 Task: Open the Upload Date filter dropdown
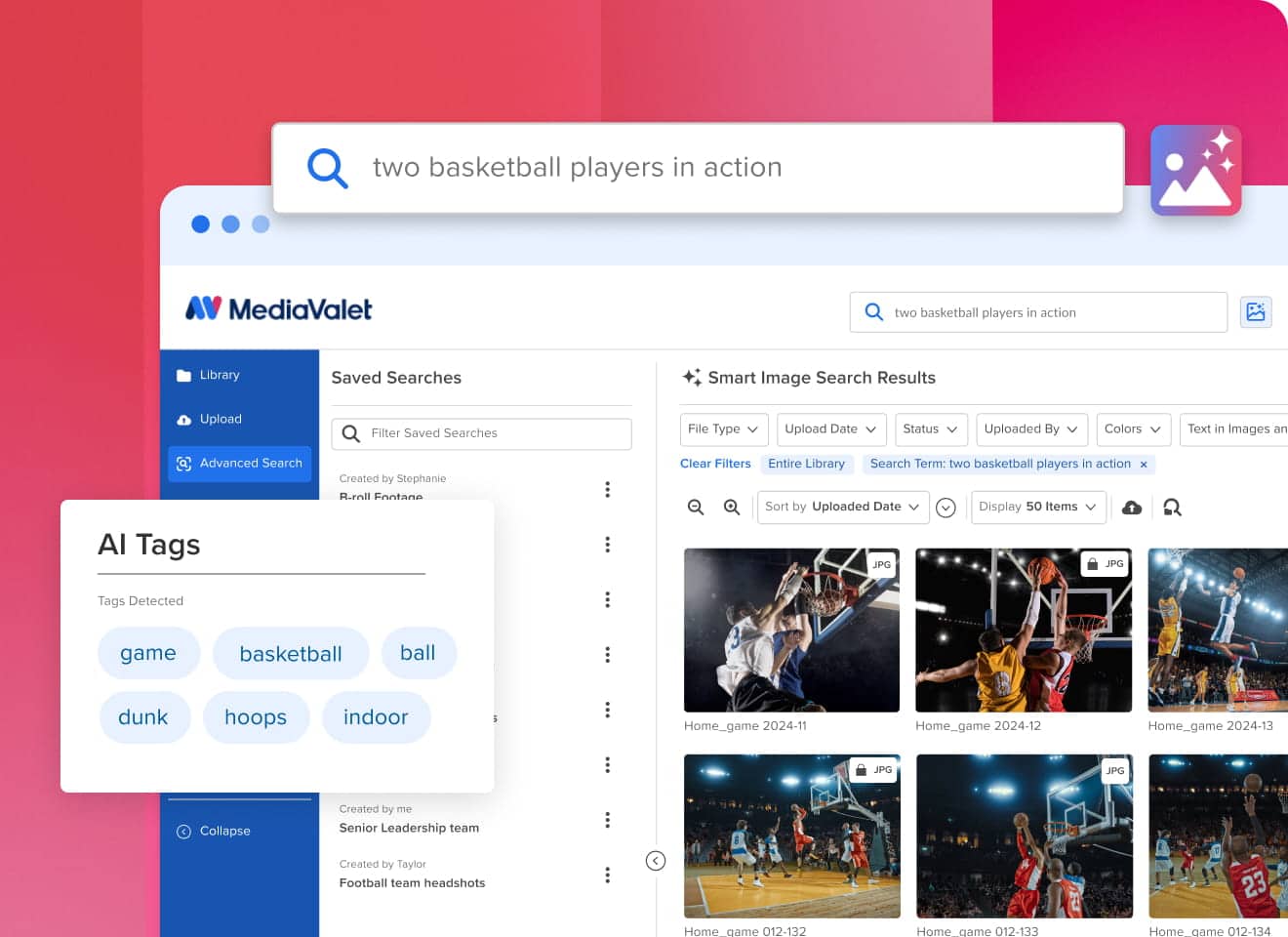pos(830,429)
